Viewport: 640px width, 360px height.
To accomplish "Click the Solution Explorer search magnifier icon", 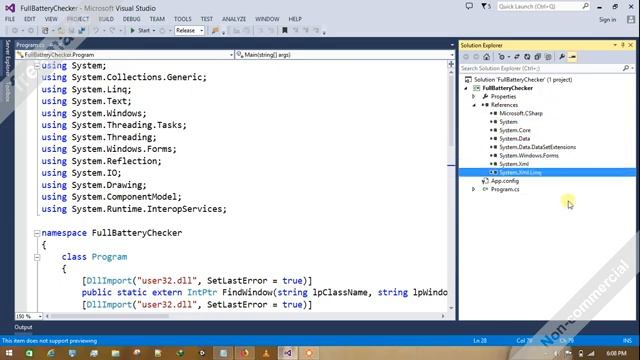I will point(626,68).
